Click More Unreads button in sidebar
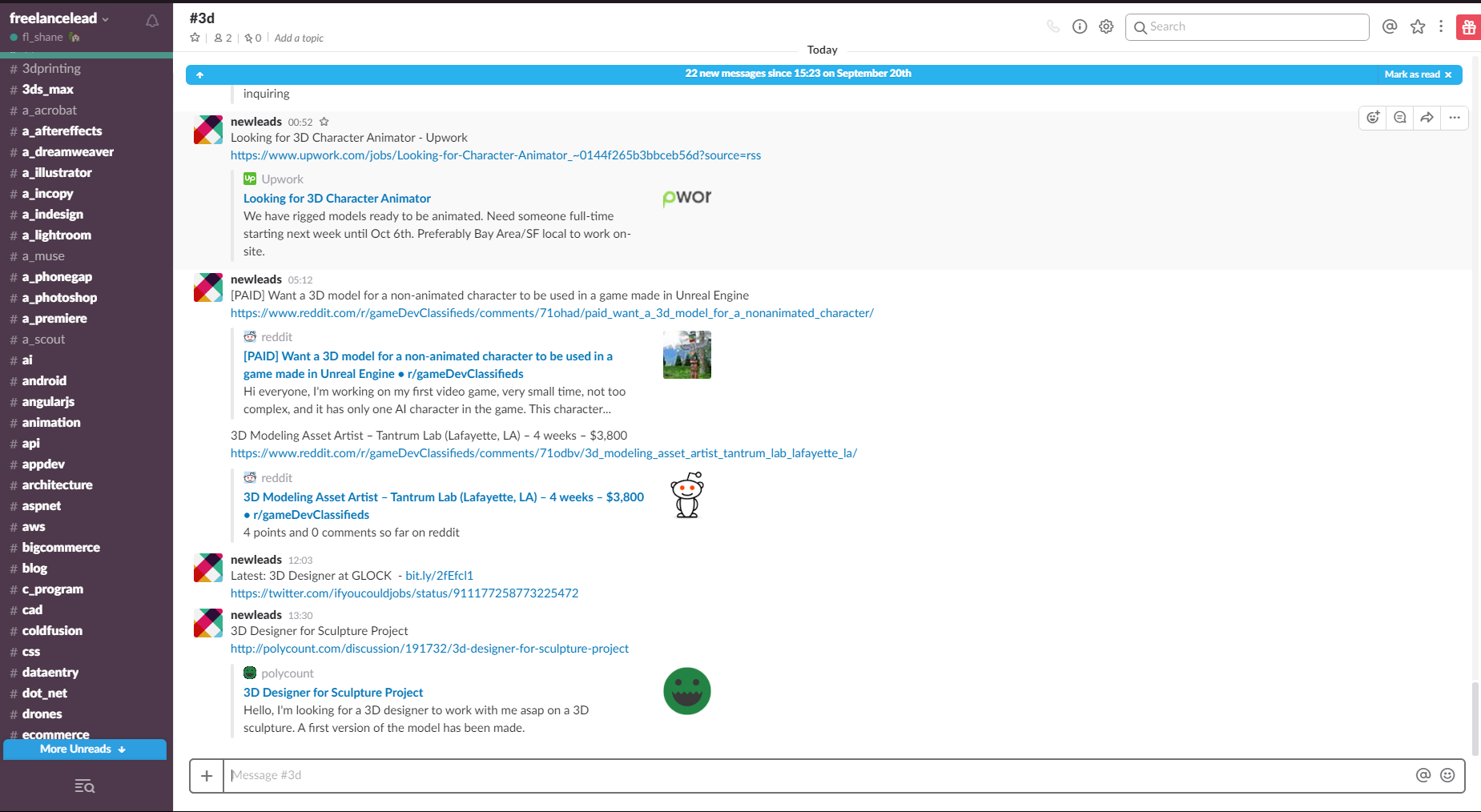Image resolution: width=1481 pixels, height=812 pixels. click(84, 750)
